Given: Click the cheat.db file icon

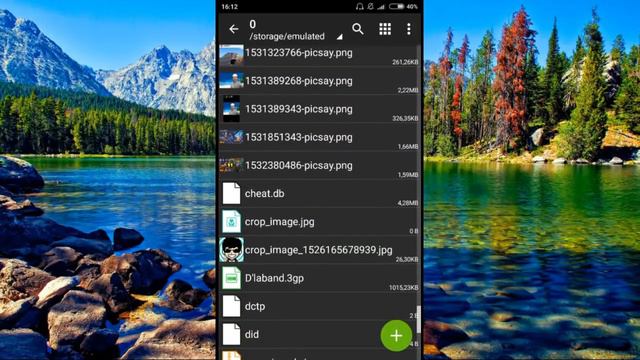Looking at the screenshot, I should click(231, 193).
